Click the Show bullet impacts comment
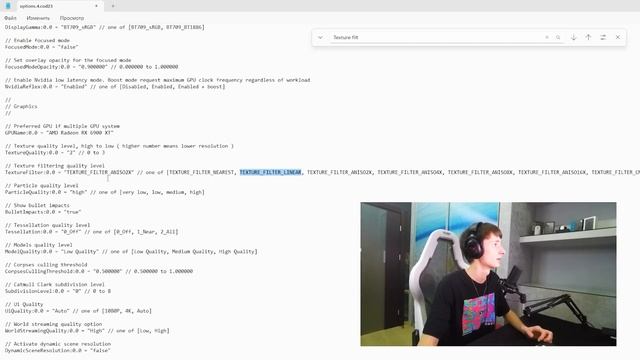The height and width of the screenshot is (360, 640). 37,205
